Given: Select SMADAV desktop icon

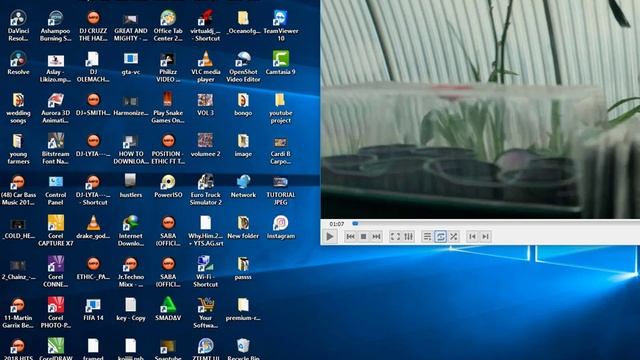Looking at the screenshot, I should point(168,309).
